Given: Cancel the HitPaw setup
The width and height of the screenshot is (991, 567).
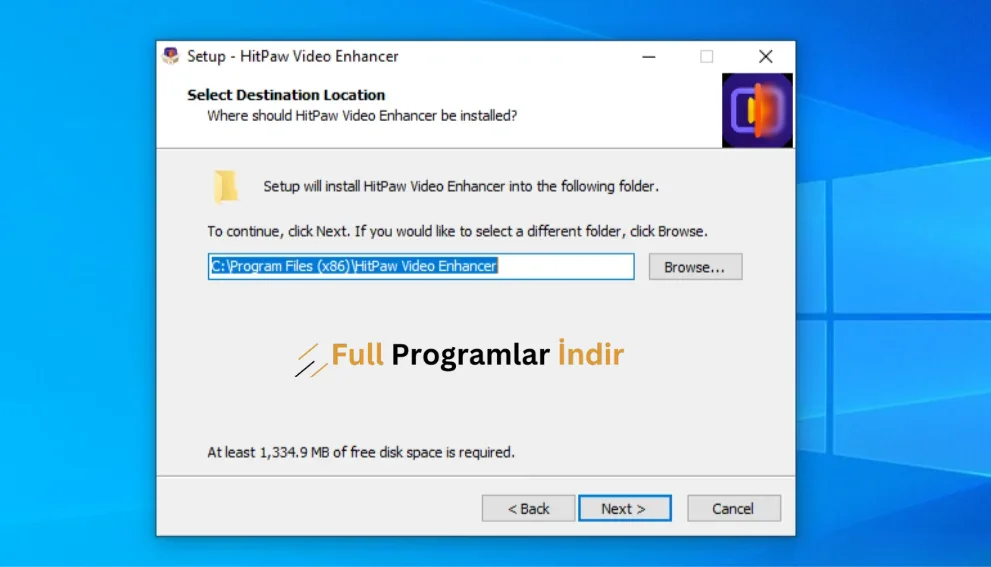Looking at the screenshot, I should pos(734,508).
